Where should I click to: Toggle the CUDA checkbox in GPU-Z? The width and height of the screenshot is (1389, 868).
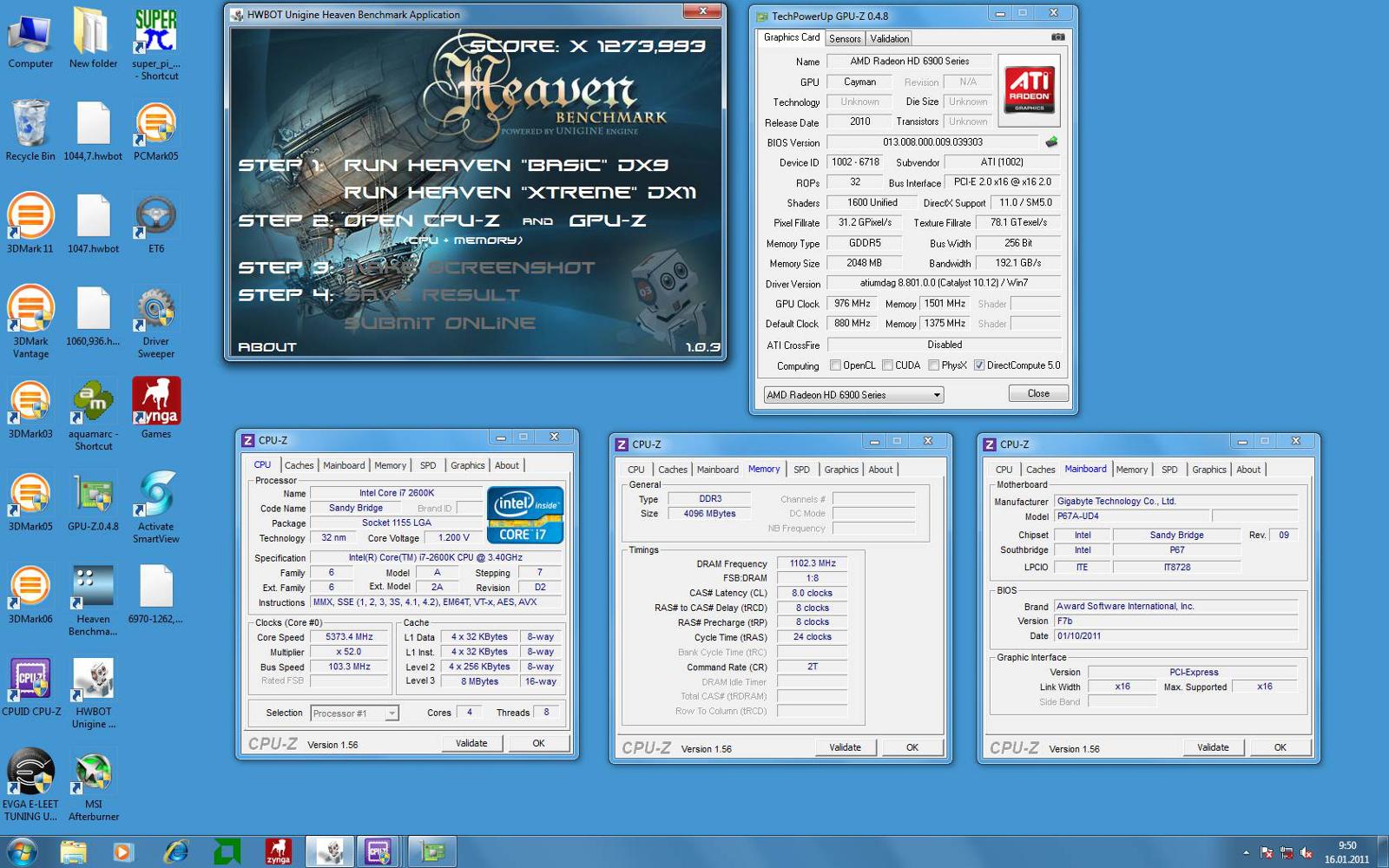coord(887,365)
